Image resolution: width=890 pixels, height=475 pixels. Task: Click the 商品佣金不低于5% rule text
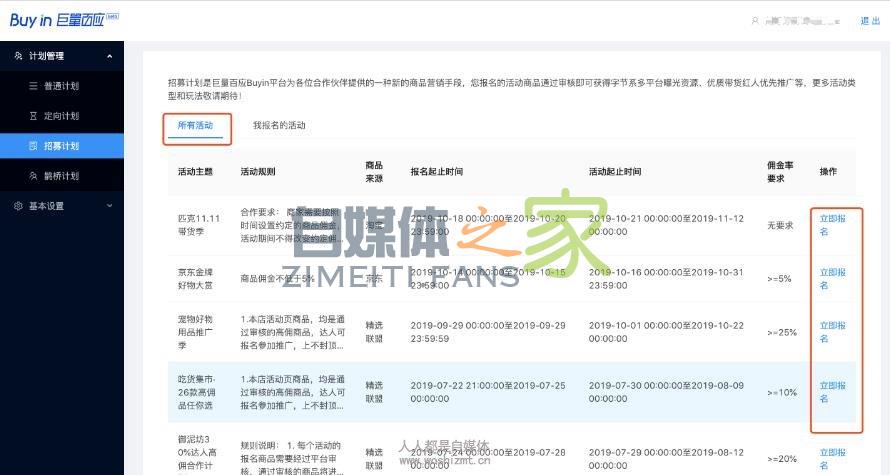point(277,279)
